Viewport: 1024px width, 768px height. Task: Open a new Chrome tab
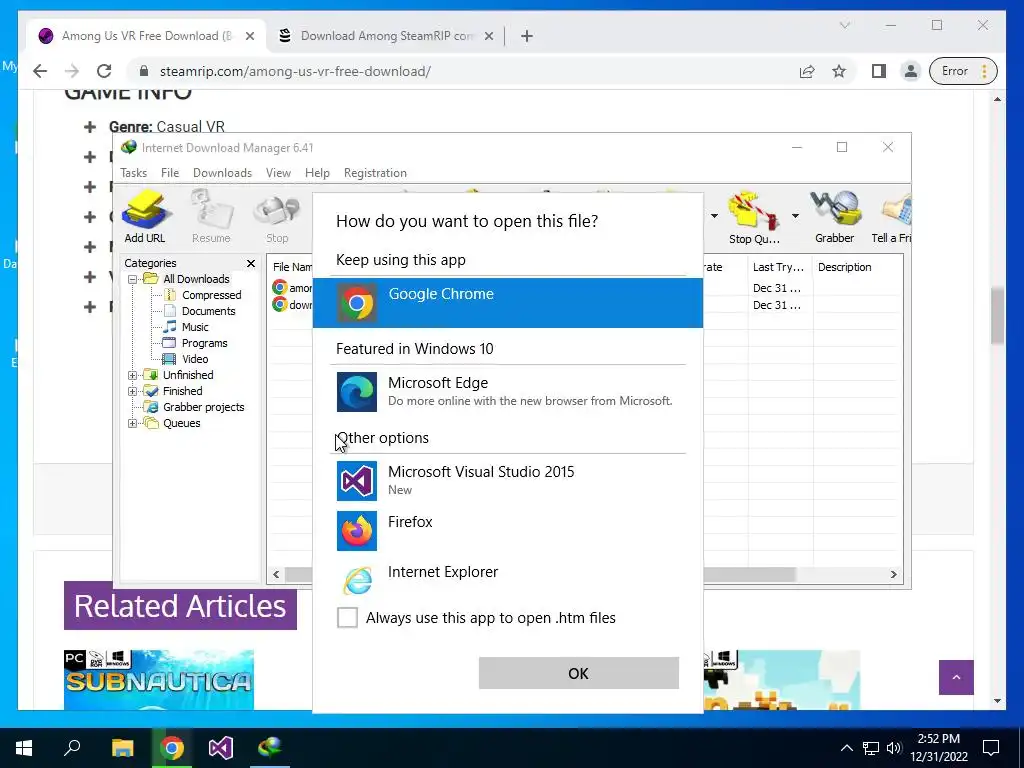coord(527,36)
